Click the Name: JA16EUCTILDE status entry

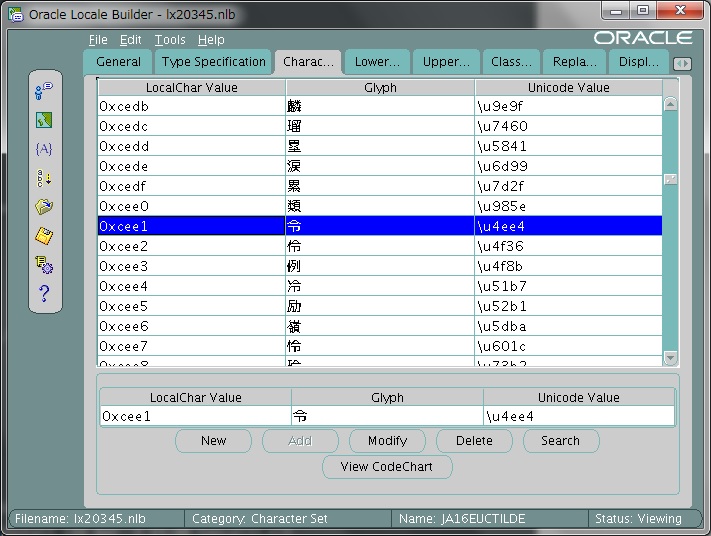[490, 518]
